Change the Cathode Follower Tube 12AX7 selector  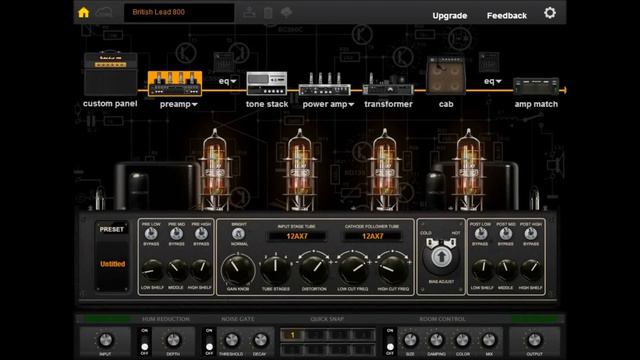372,236
